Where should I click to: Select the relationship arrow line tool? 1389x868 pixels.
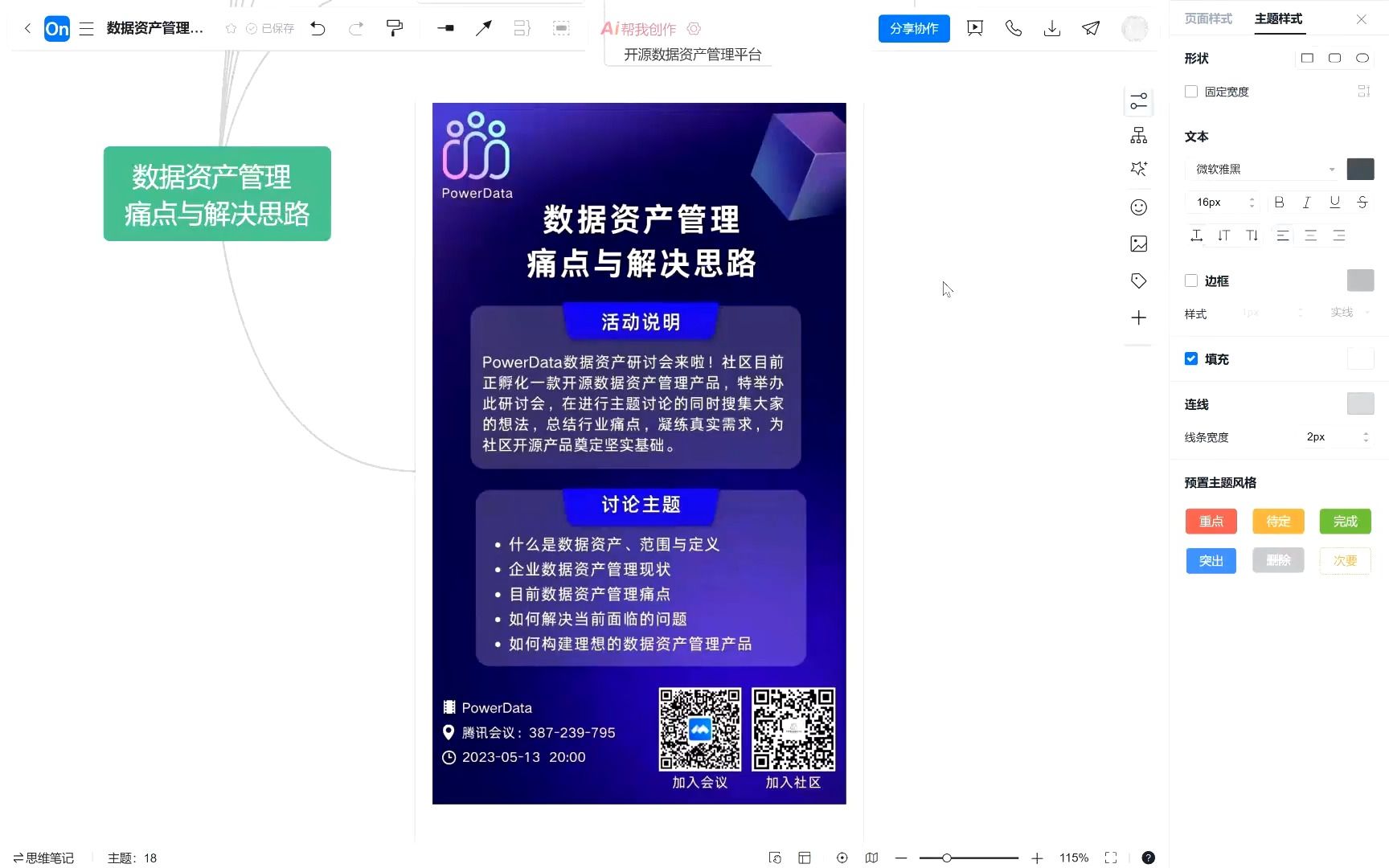coord(483,29)
